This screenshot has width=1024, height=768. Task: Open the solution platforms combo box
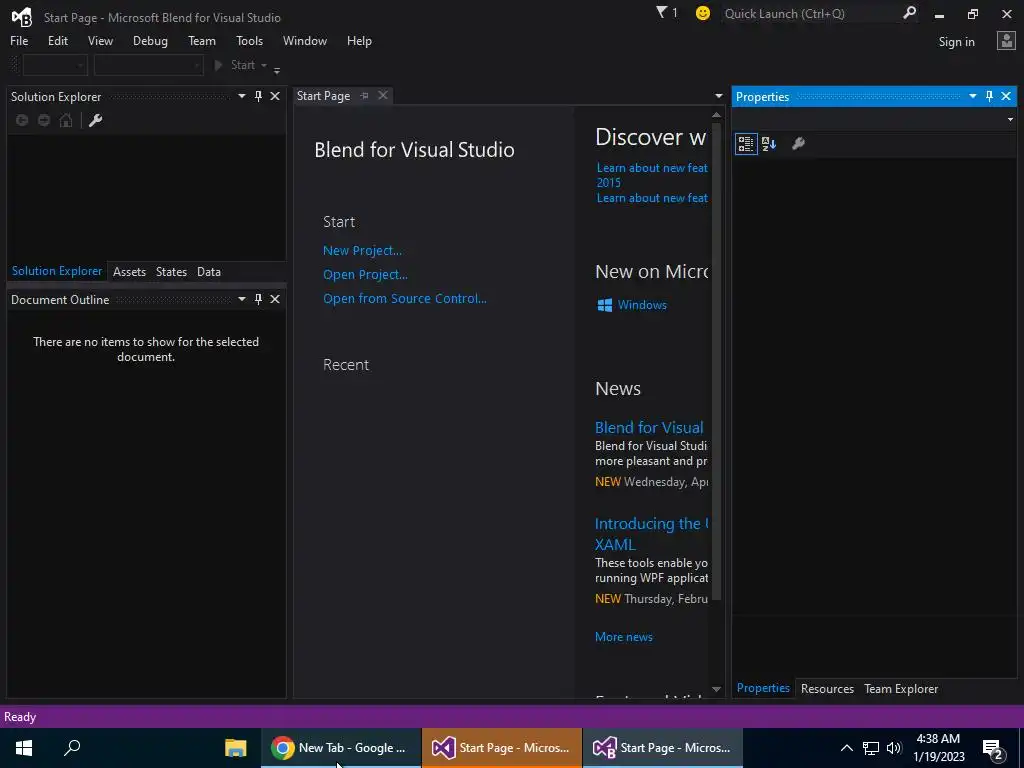point(148,65)
